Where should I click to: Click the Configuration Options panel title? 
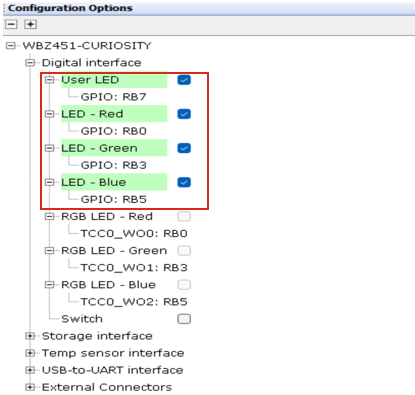click(70, 8)
